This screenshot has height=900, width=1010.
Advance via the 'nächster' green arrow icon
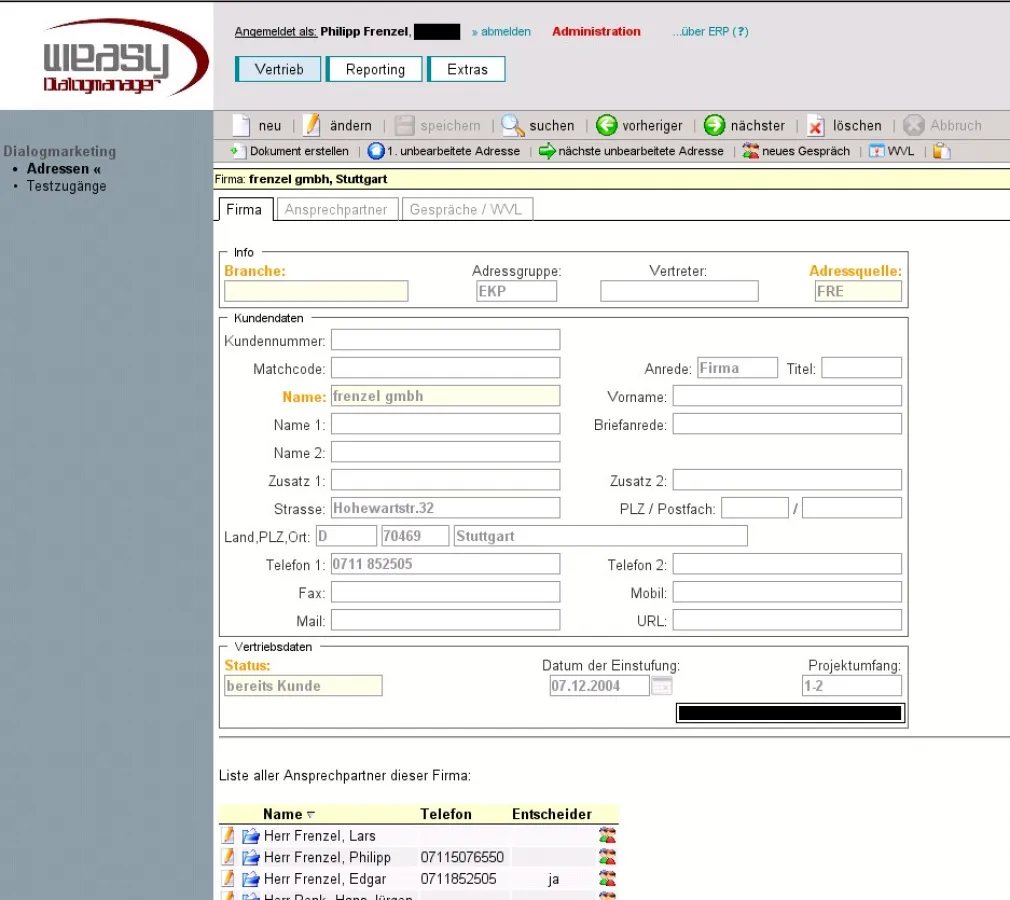pos(715,125)
